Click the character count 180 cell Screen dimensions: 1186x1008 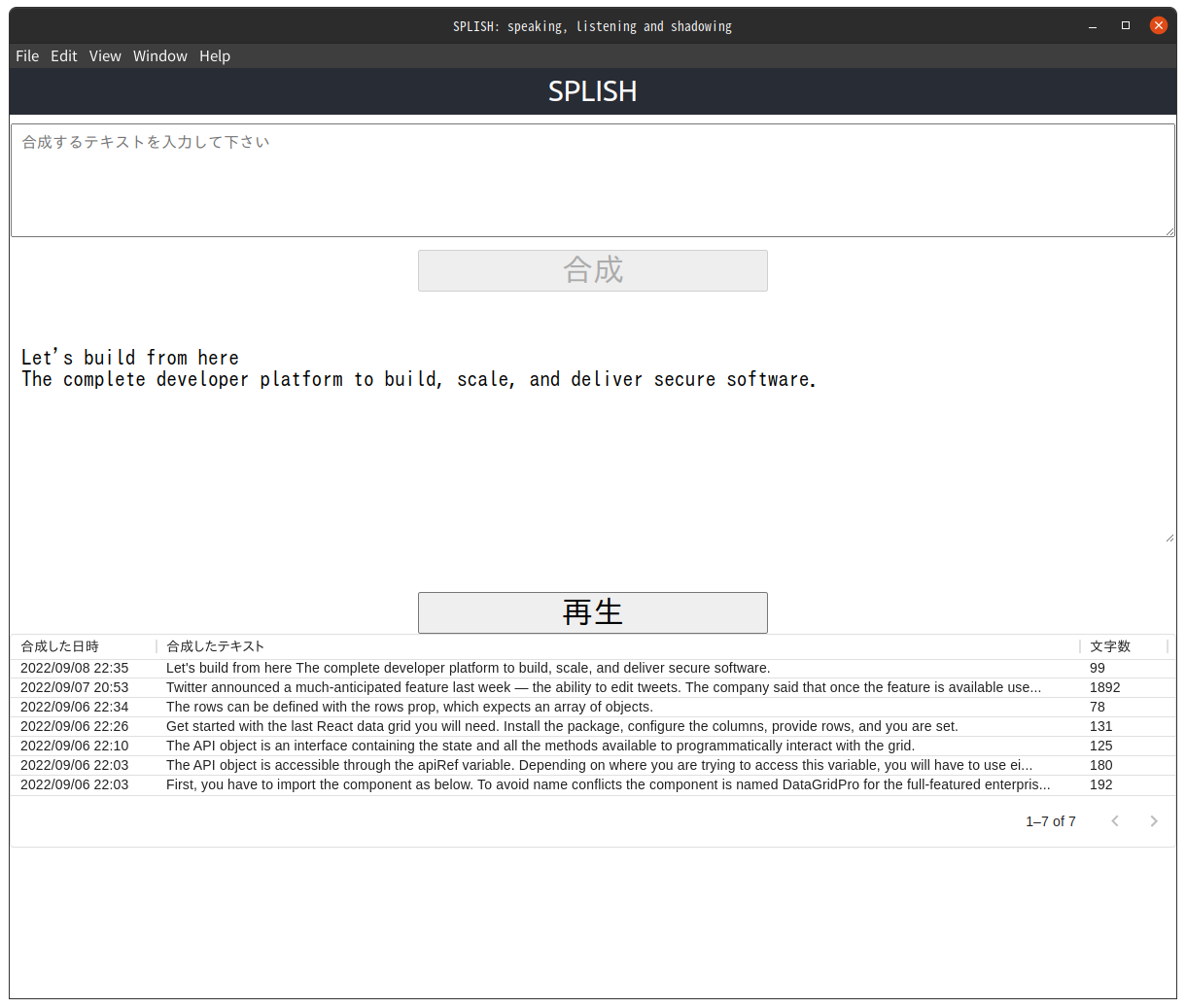1101,765
